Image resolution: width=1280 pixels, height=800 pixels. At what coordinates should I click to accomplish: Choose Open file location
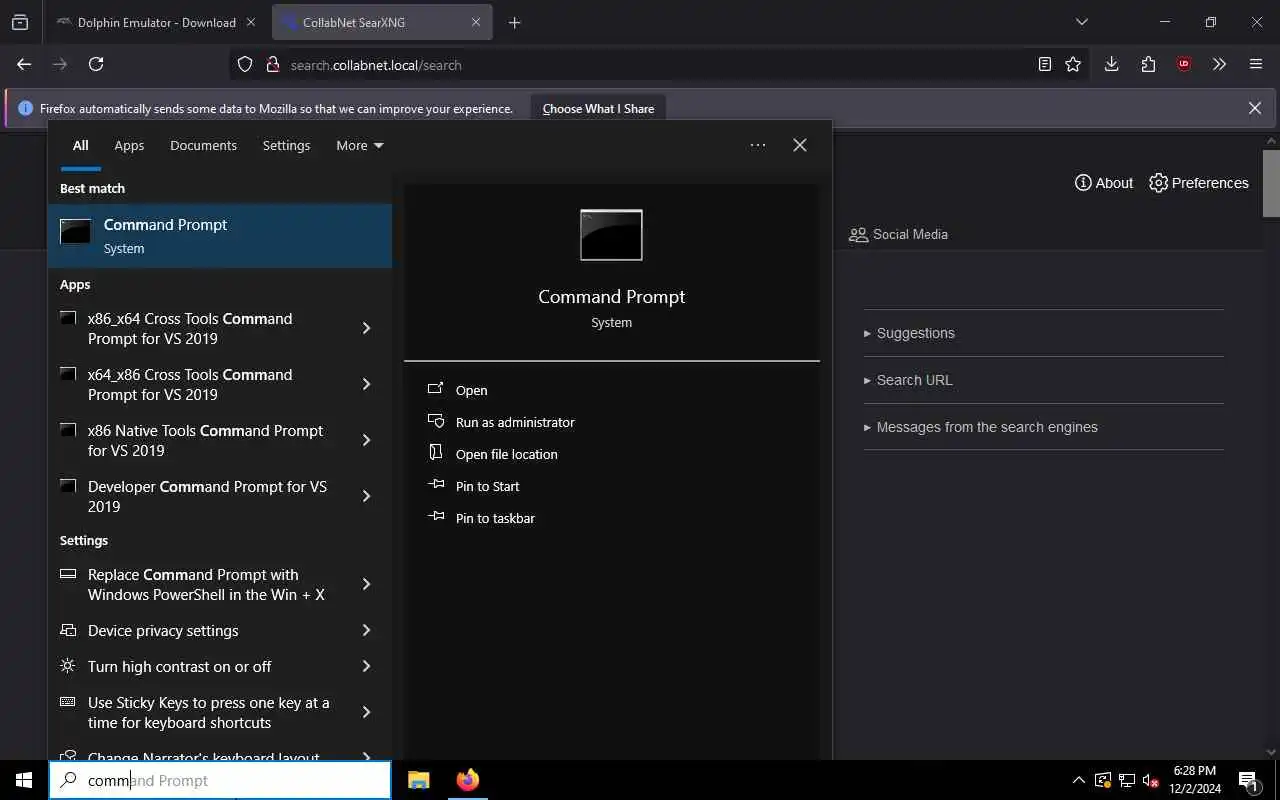(506, 454)
